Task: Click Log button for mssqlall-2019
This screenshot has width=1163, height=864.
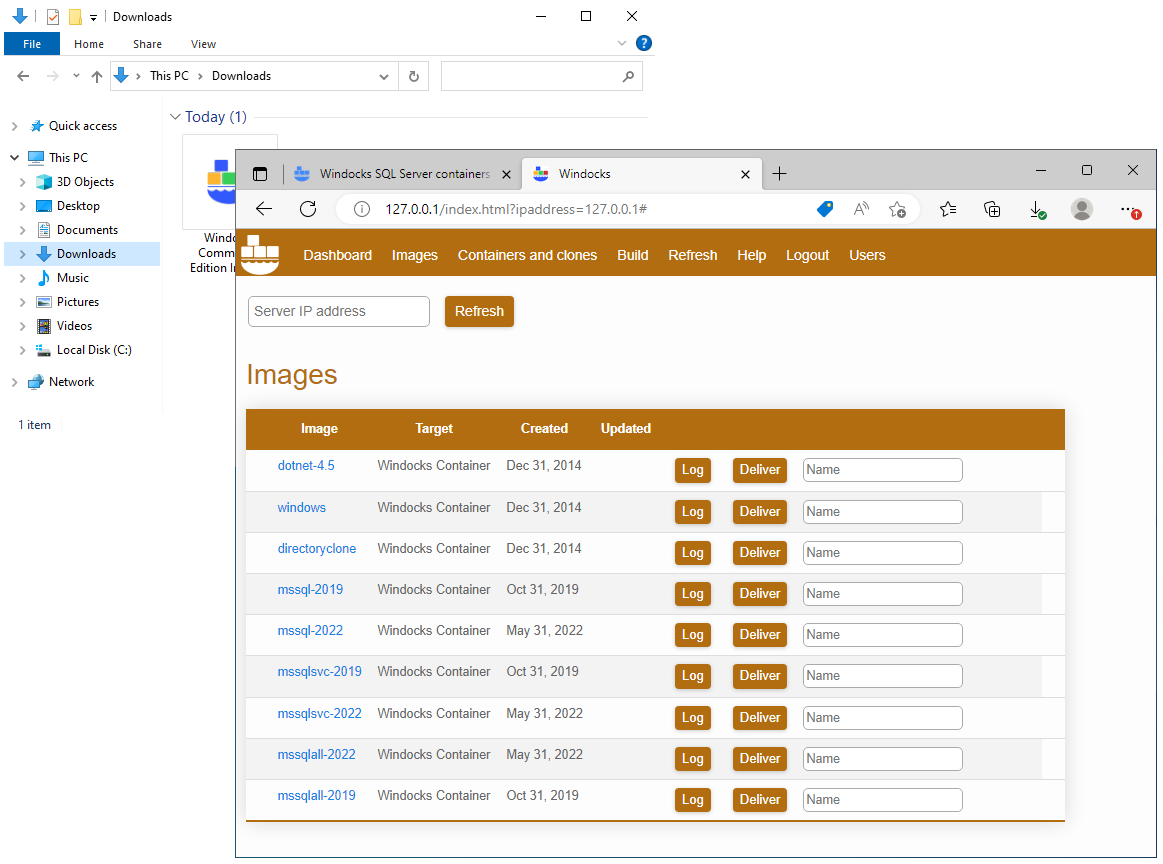Action: (692, 800)
